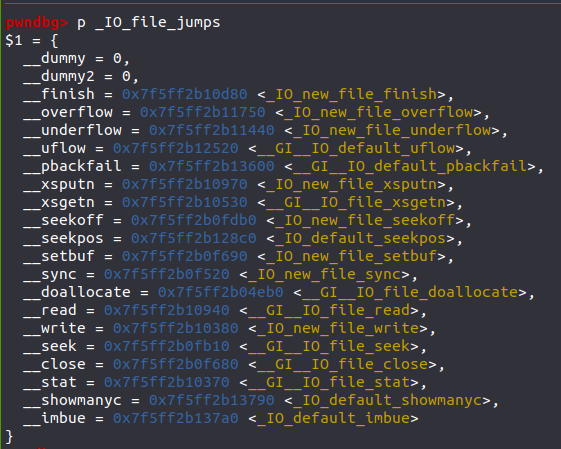The height and width of the screenshot is (449, 561).
Task: Click the __seek field name
Action: click(50, 346)
